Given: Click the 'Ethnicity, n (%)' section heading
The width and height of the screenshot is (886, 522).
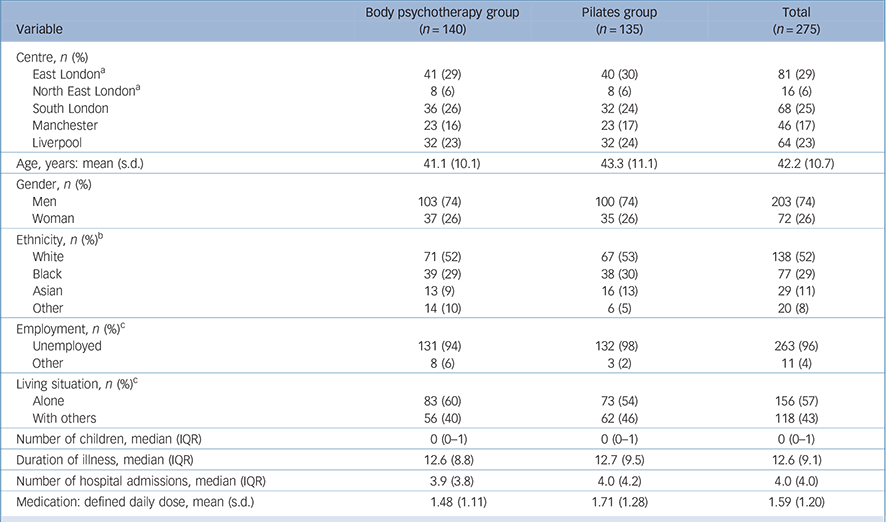Looking at the screenshot, I should 62,240.
